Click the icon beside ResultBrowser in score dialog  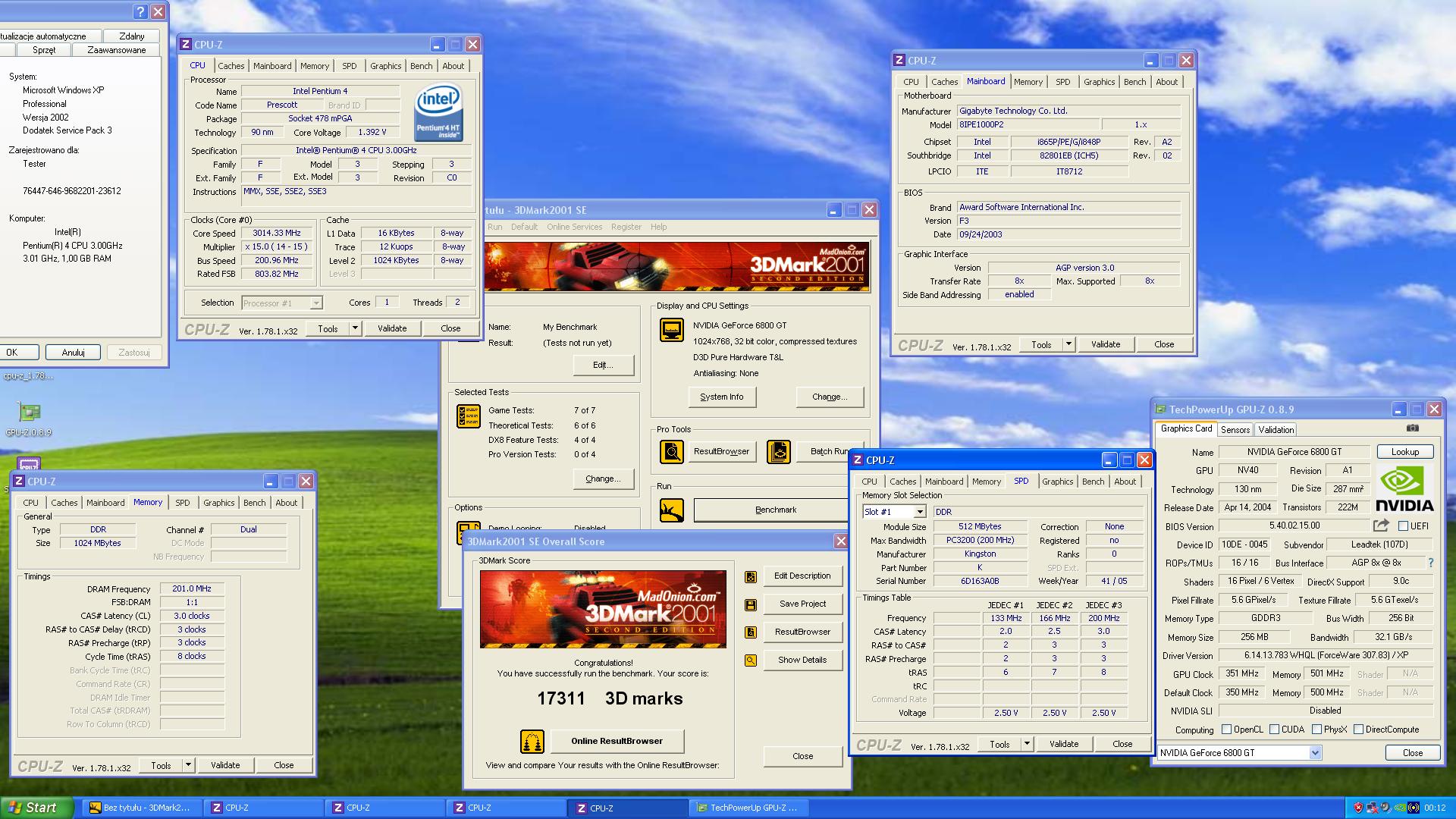[x=750, y=632]
